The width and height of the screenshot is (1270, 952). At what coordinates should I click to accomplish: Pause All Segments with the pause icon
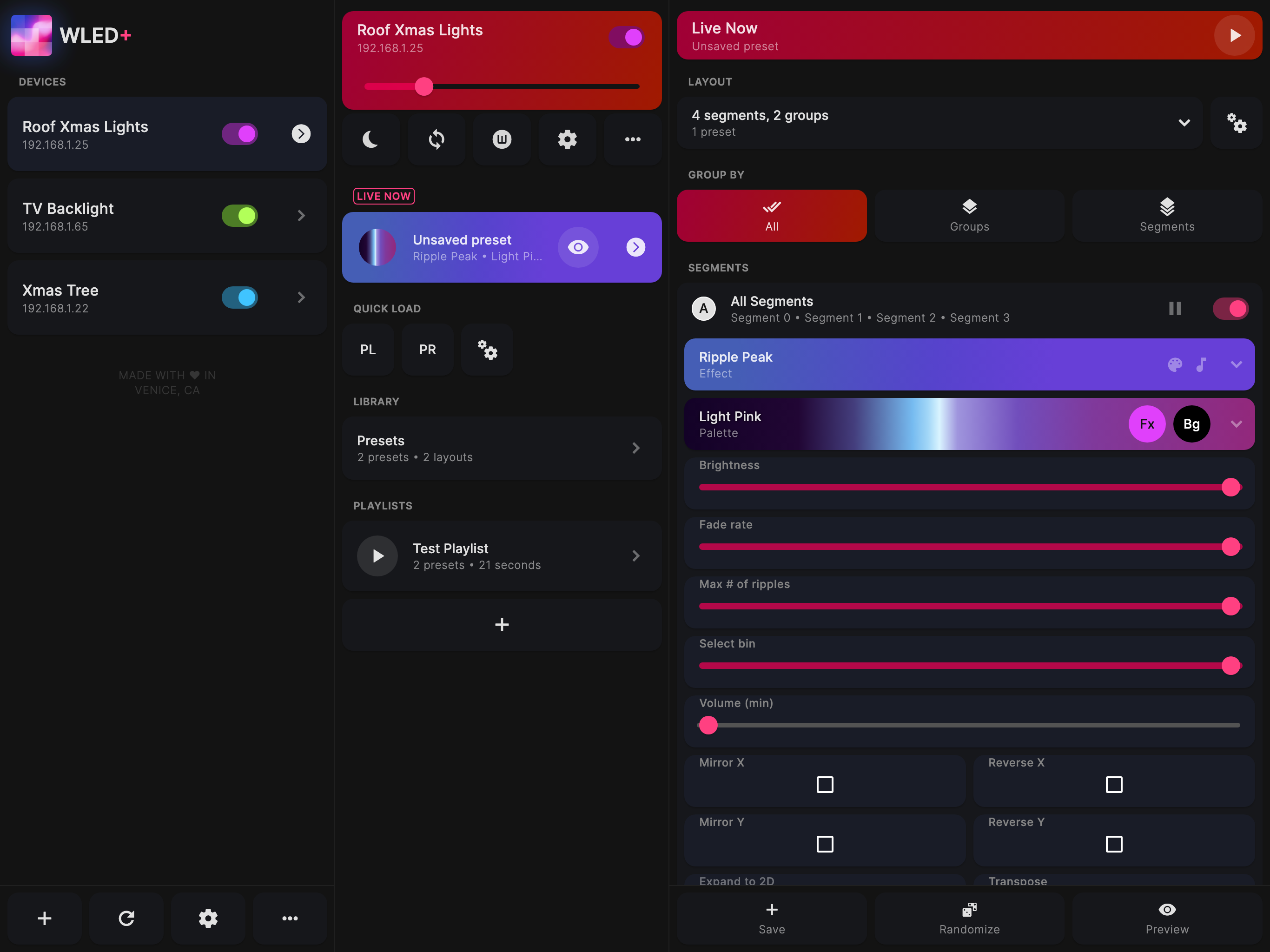[1175, 309]
